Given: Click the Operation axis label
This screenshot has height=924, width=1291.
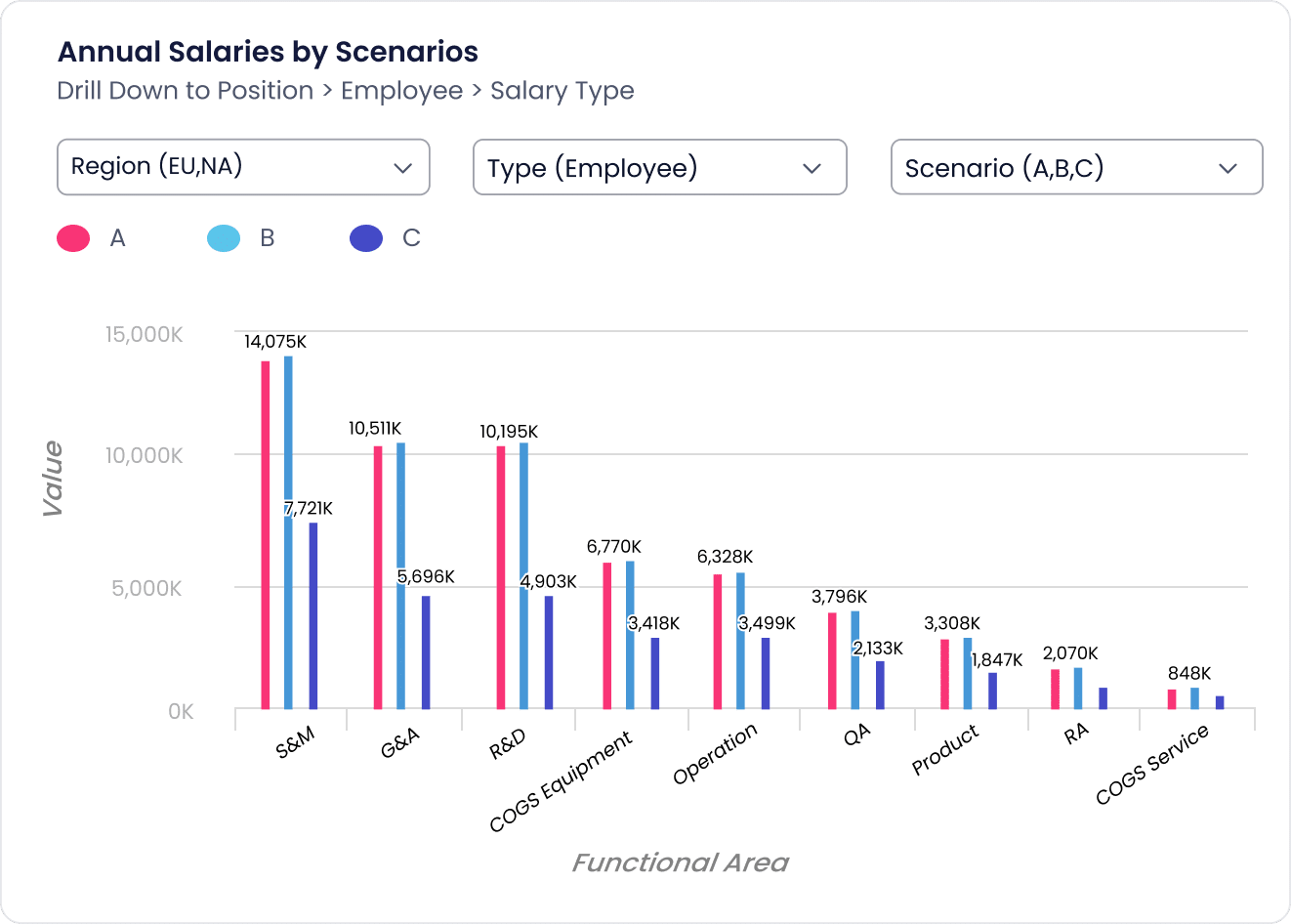Looking at the screenshot, I should coord(715,754).
